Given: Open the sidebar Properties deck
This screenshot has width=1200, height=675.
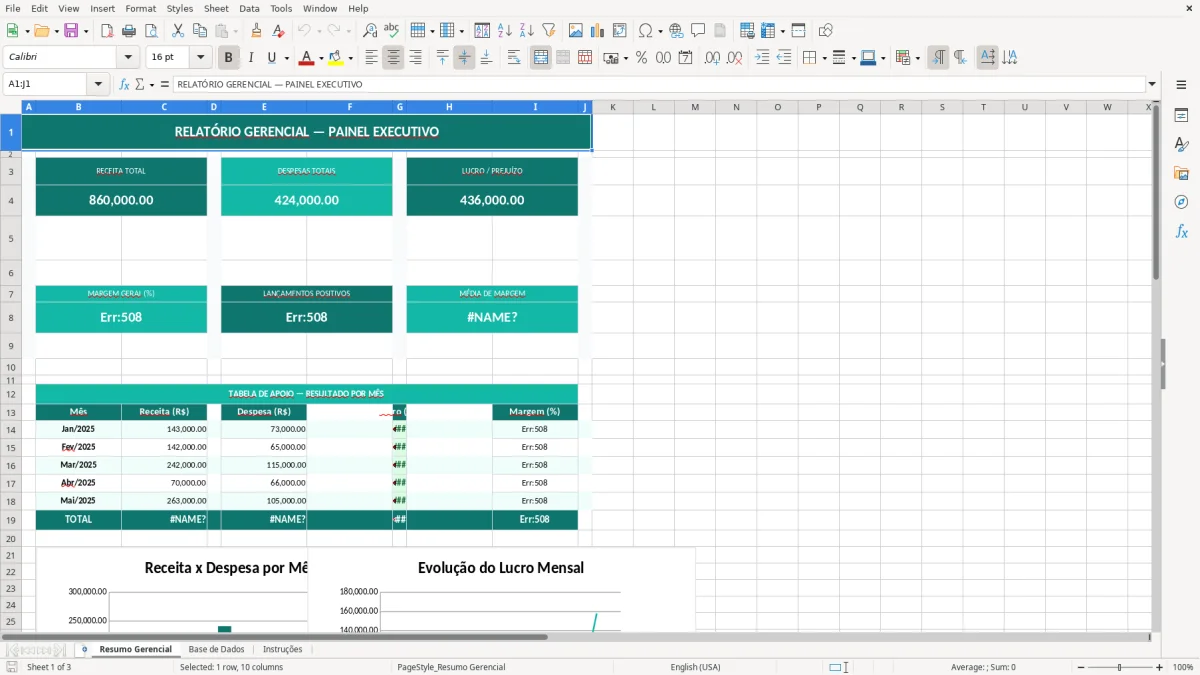Looking at the screenshot, I should [1181, 116].
